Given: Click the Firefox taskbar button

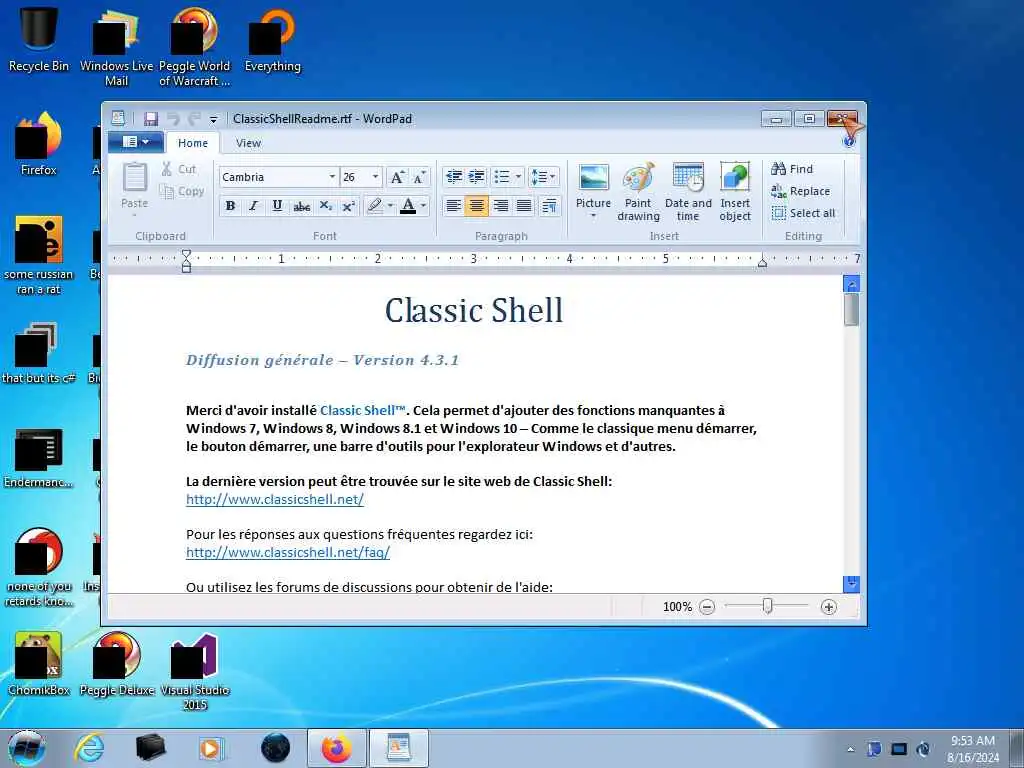Looking at the screenshot, I should (x=336, y=748).
